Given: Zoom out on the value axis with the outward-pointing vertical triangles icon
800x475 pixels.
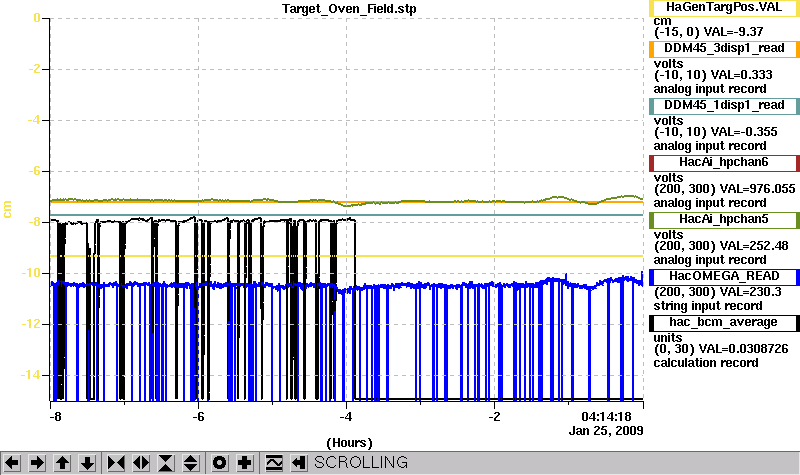Looking at the screenshot, I should coord(191,463).
